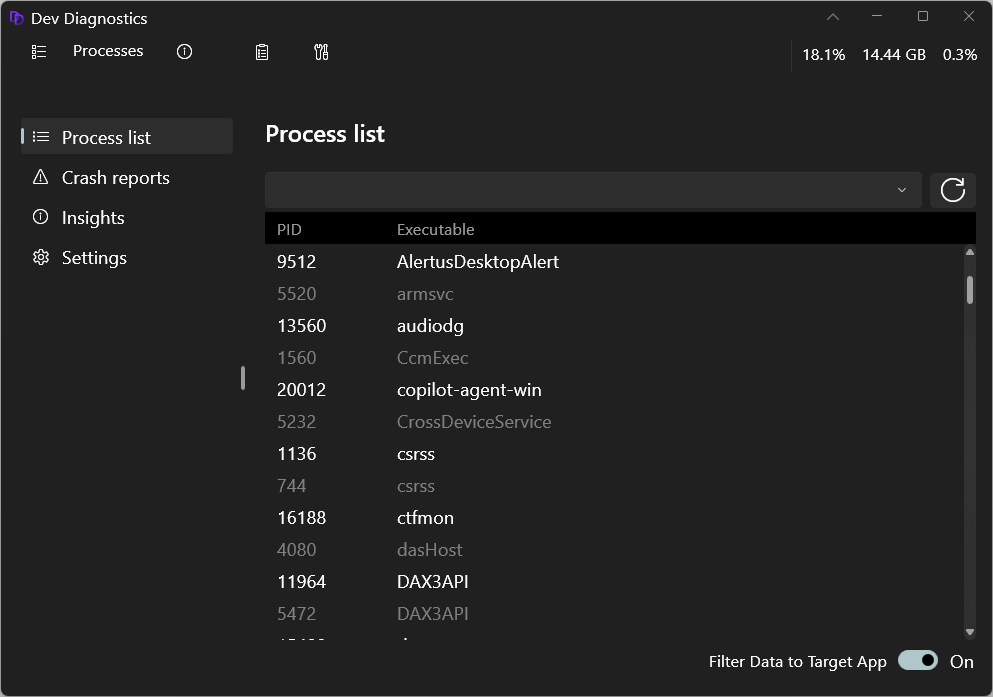This screenshot has height=697, width=993.
Task: Click the gear icon beside Settings
Action: click(41, 258)
